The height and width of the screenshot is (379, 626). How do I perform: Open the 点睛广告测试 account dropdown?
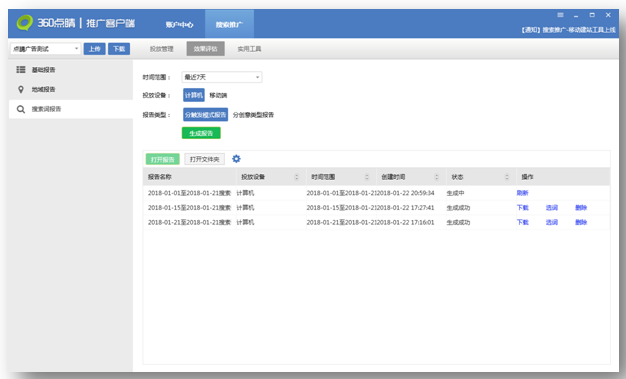click(46, 49)
